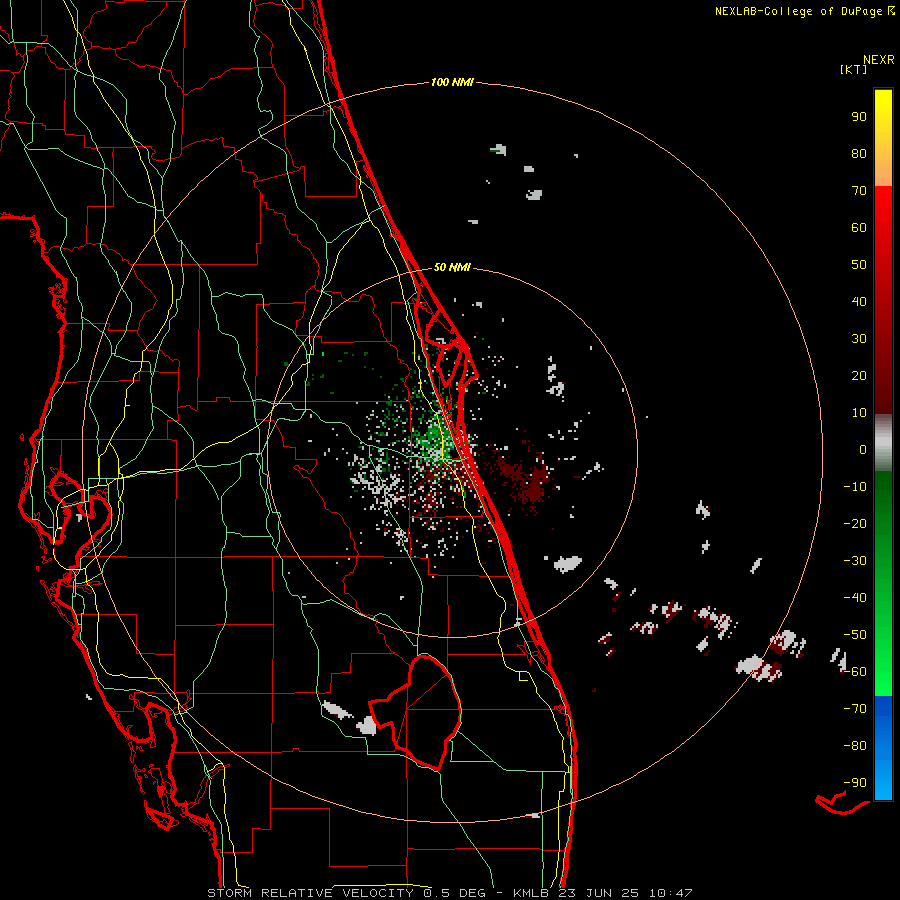
Task: Select the positive 50 value on the velocity scale
Action: click(859, 264)
